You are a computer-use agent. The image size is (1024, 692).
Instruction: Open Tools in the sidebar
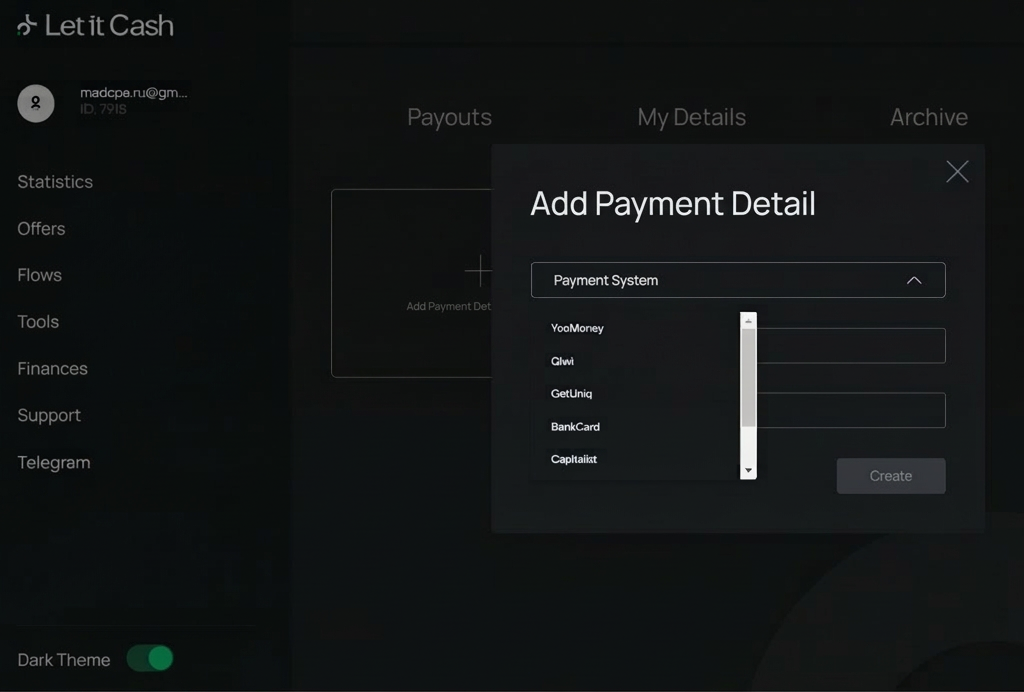tap(38, 322)
